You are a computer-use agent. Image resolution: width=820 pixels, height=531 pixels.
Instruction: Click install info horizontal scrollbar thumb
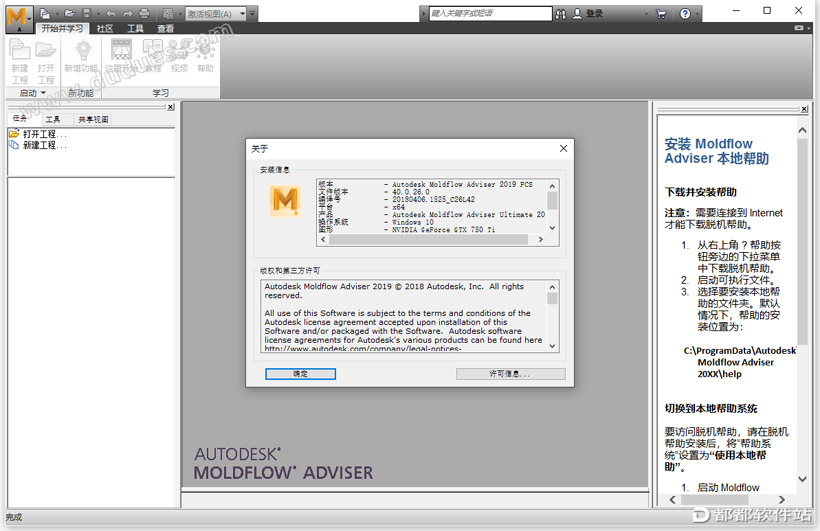click(428, 239)
